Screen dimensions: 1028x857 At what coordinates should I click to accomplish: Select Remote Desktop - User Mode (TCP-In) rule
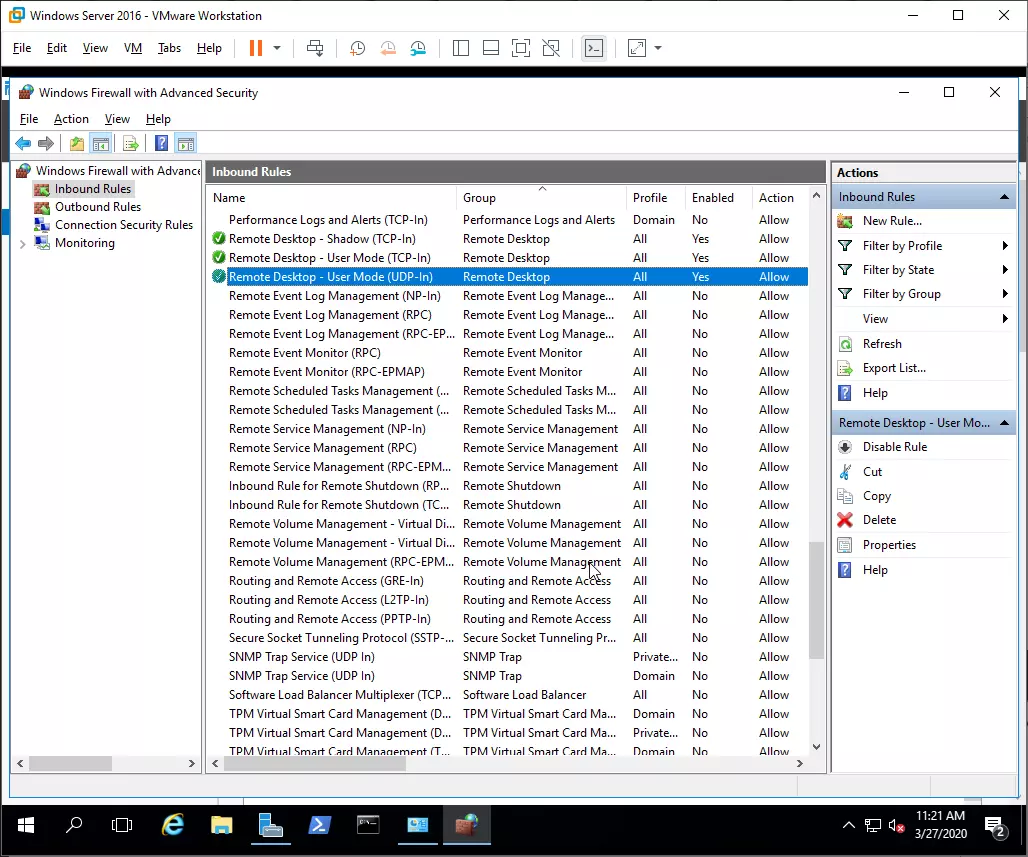click(509, 258)
